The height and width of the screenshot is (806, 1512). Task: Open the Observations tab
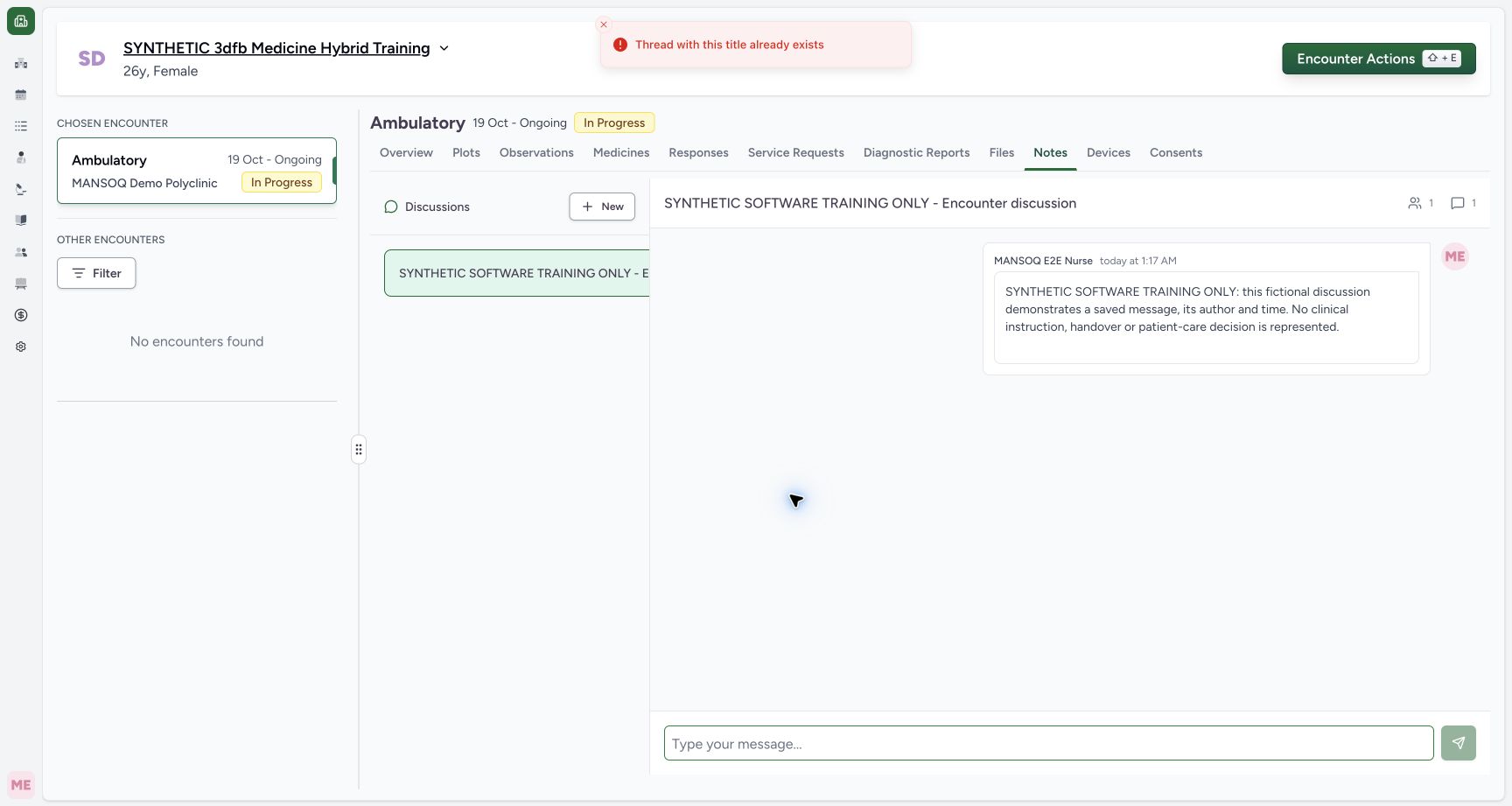[x=536, y=152]
